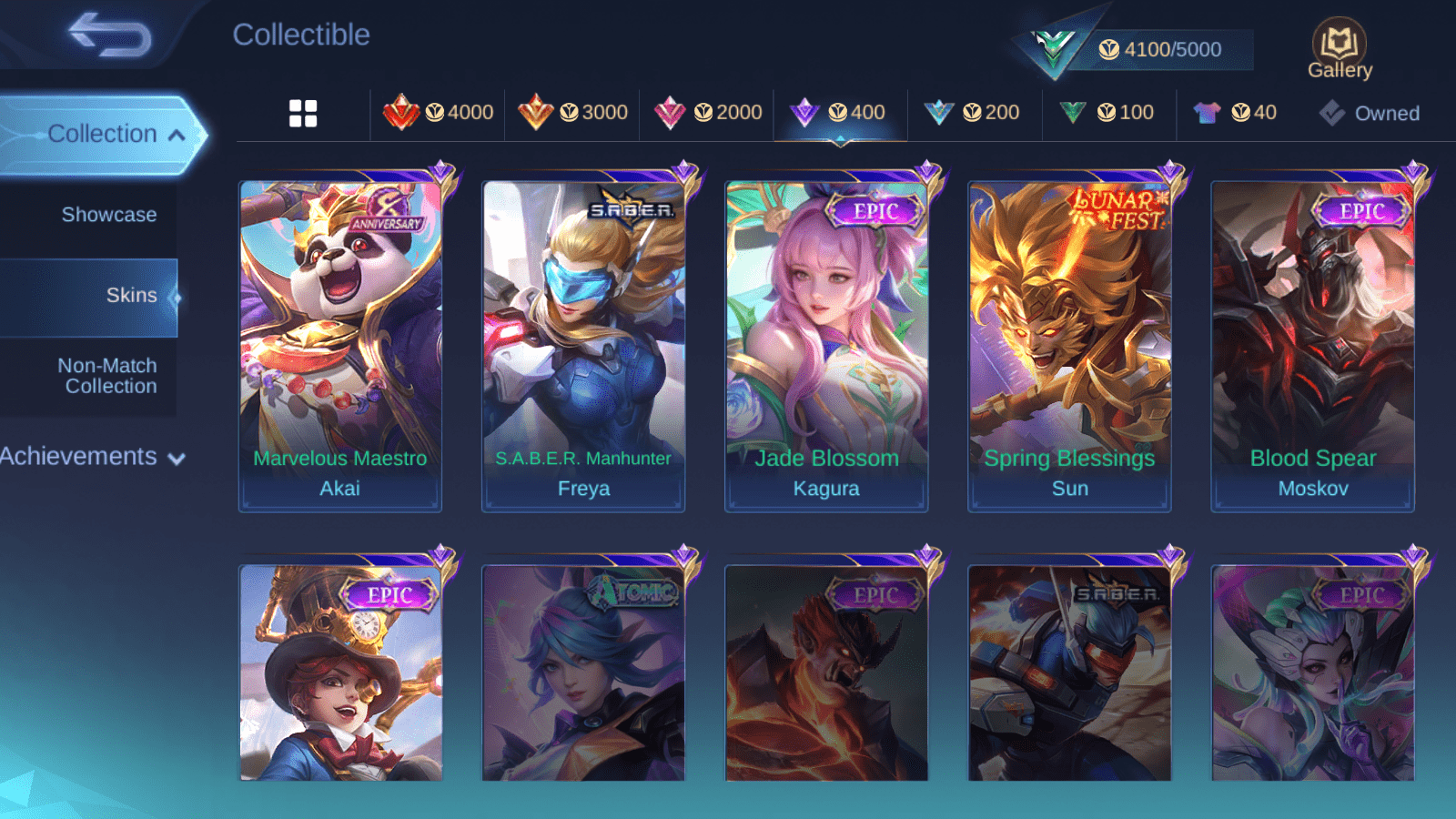Select the 400 point purple gem tab
This screenshot has width=1456, height=819.
tap(840, 113)
